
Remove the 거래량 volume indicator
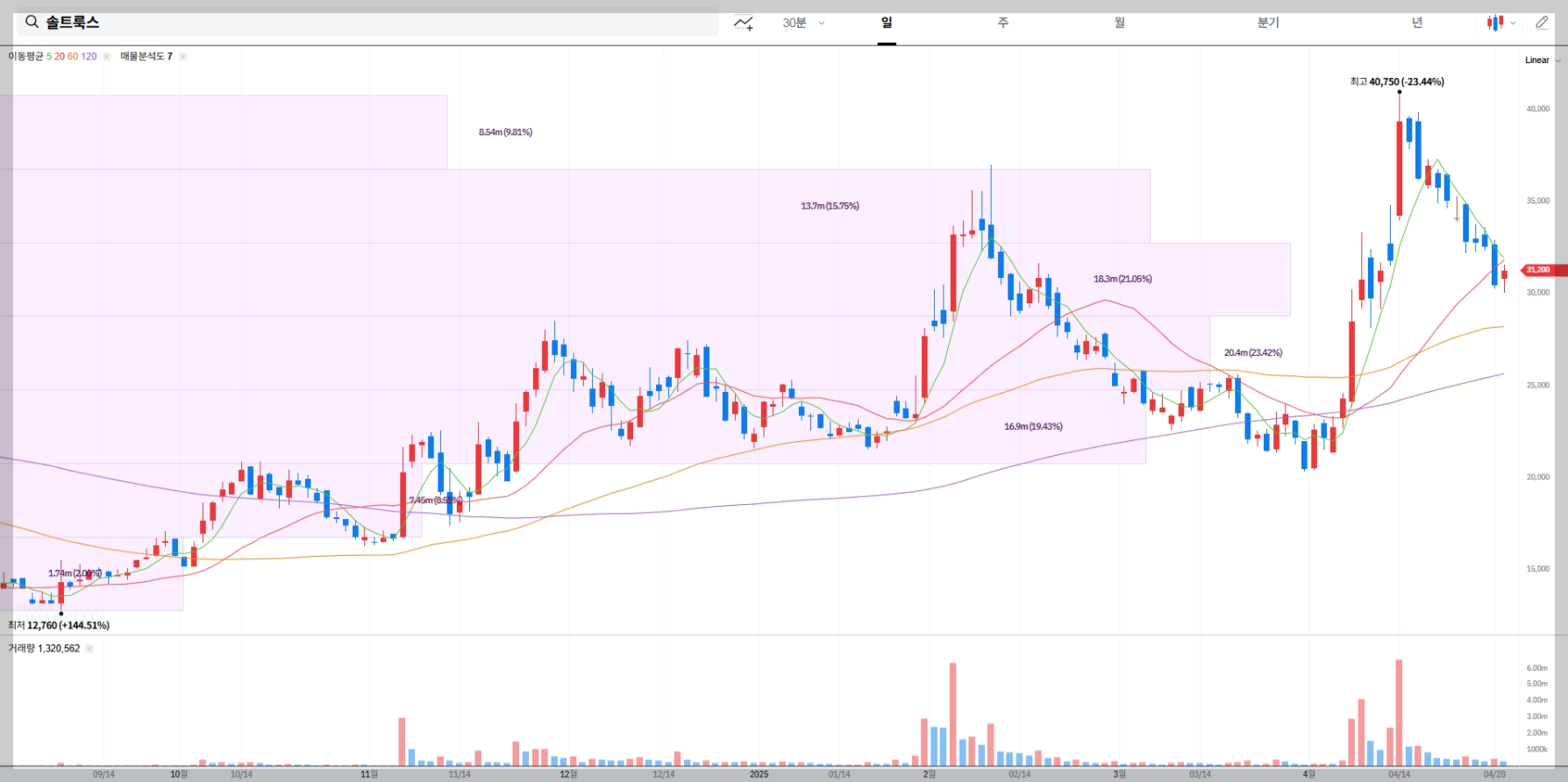point(89,649)
